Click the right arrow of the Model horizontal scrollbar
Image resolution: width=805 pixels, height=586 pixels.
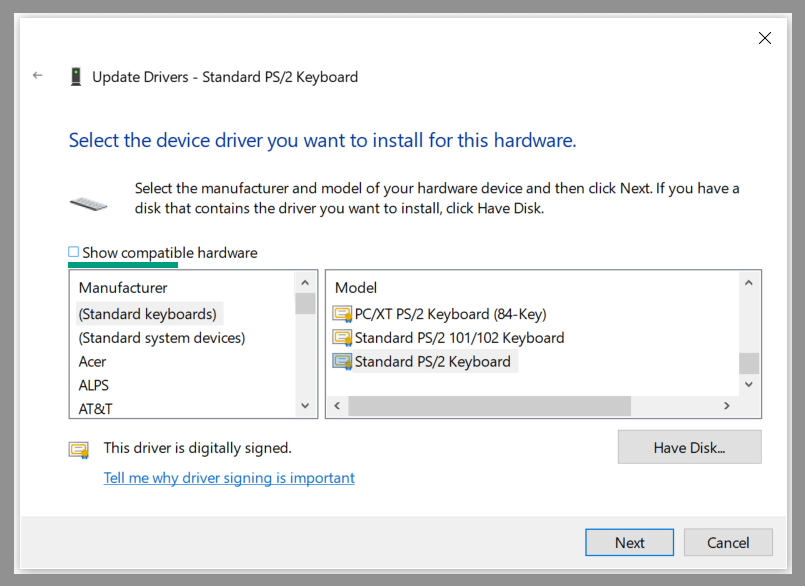pyautogui.click(x=727, y=406)
